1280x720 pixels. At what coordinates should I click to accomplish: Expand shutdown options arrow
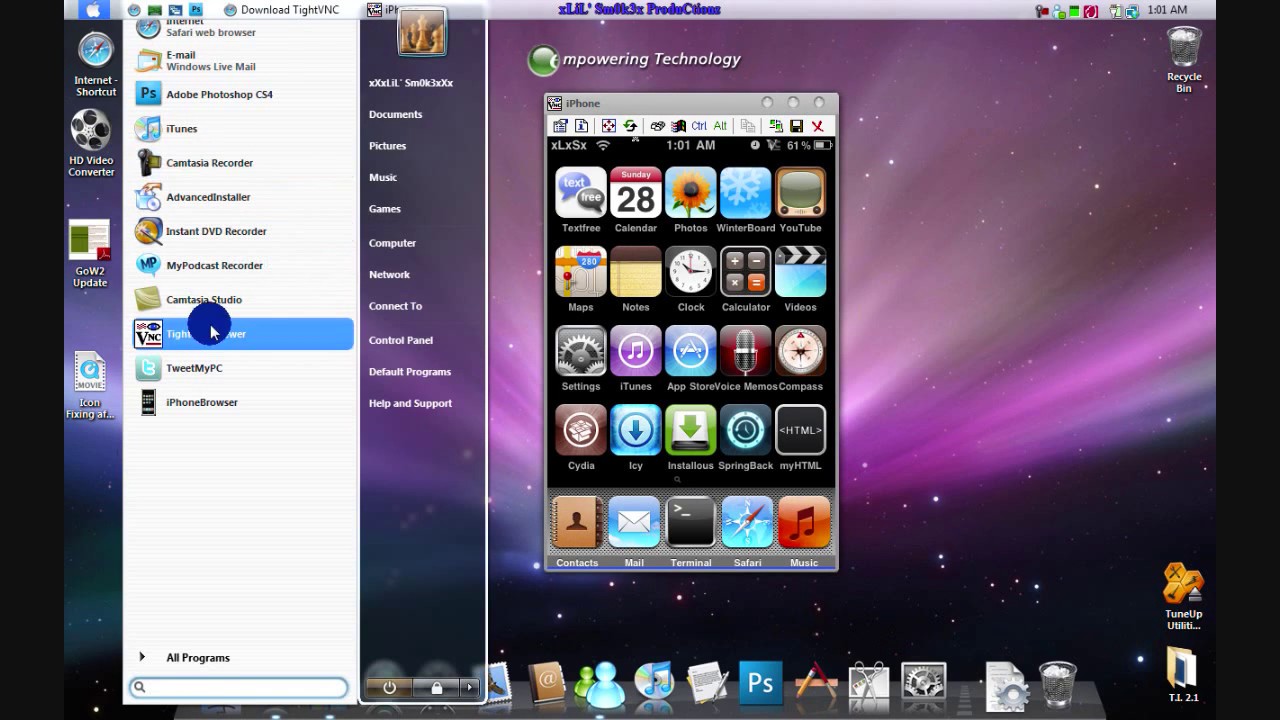(x=469, y=687)
